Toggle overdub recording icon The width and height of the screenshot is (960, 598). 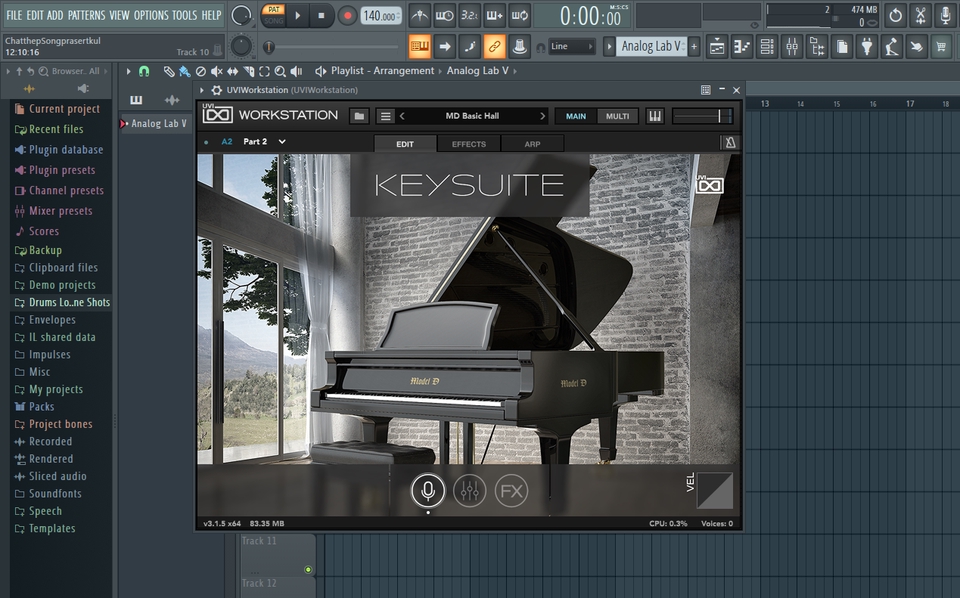point(495,15)
